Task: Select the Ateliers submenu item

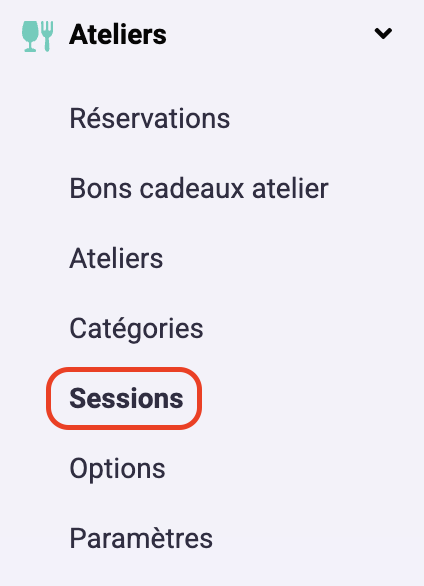Action: pos(116,258)
